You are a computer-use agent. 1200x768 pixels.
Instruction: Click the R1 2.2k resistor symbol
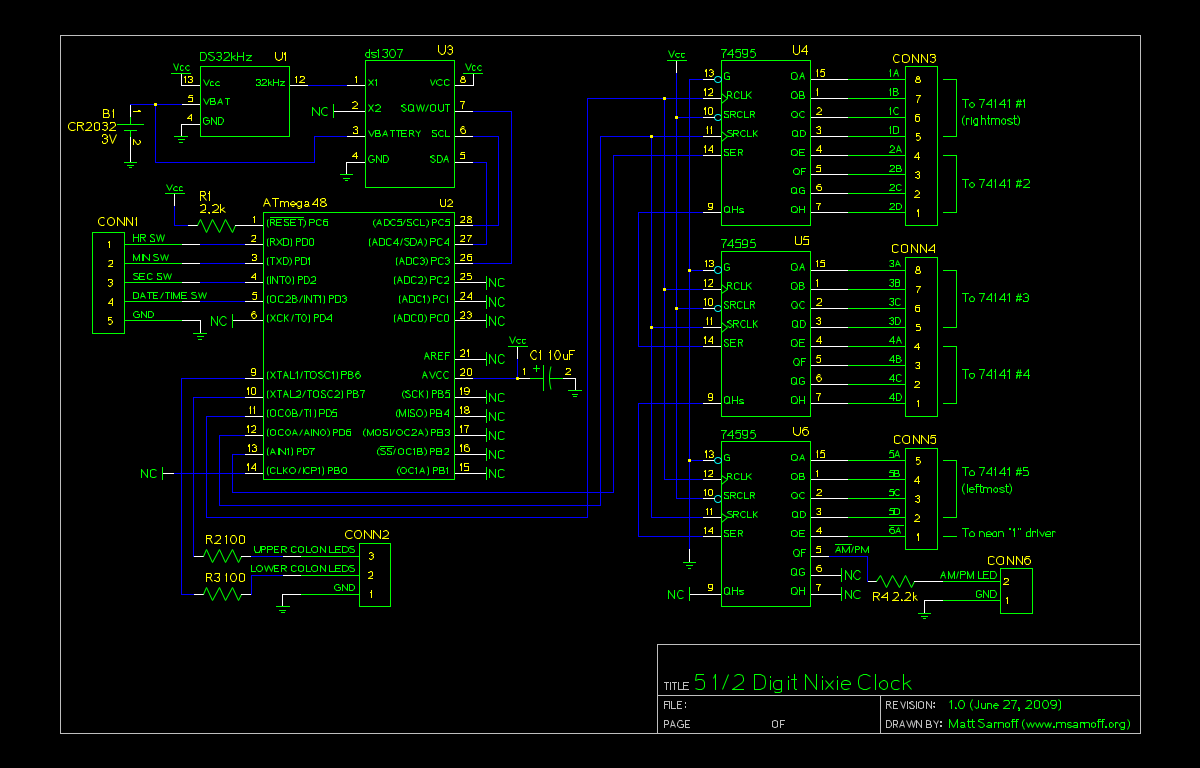218,226
